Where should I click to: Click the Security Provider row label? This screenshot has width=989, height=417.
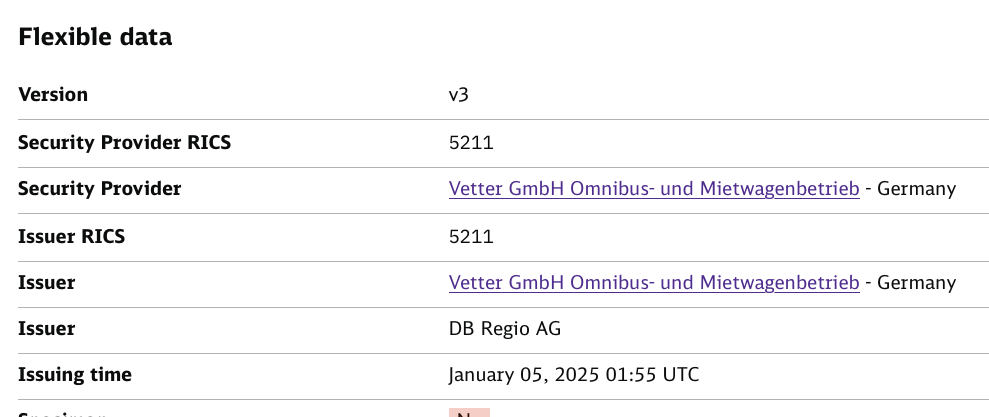100,189
